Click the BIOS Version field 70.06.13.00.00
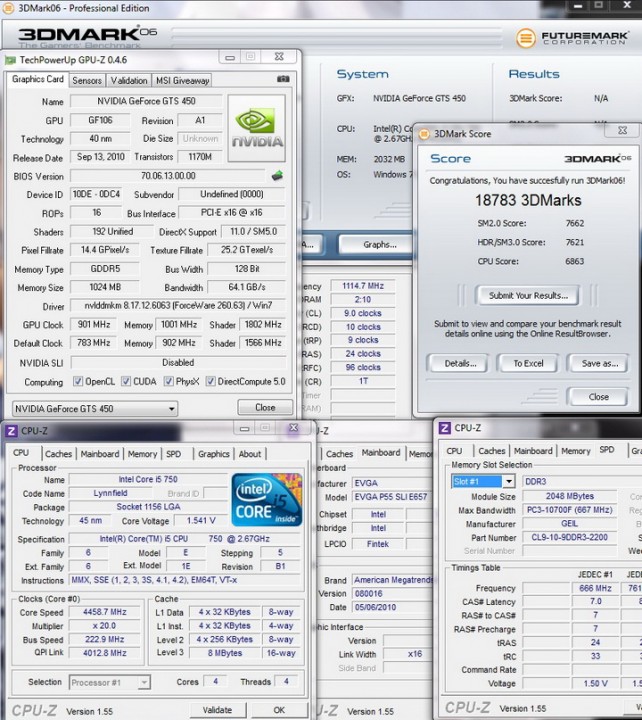Screen dimensions: 642x720 [x=168, y=175]
